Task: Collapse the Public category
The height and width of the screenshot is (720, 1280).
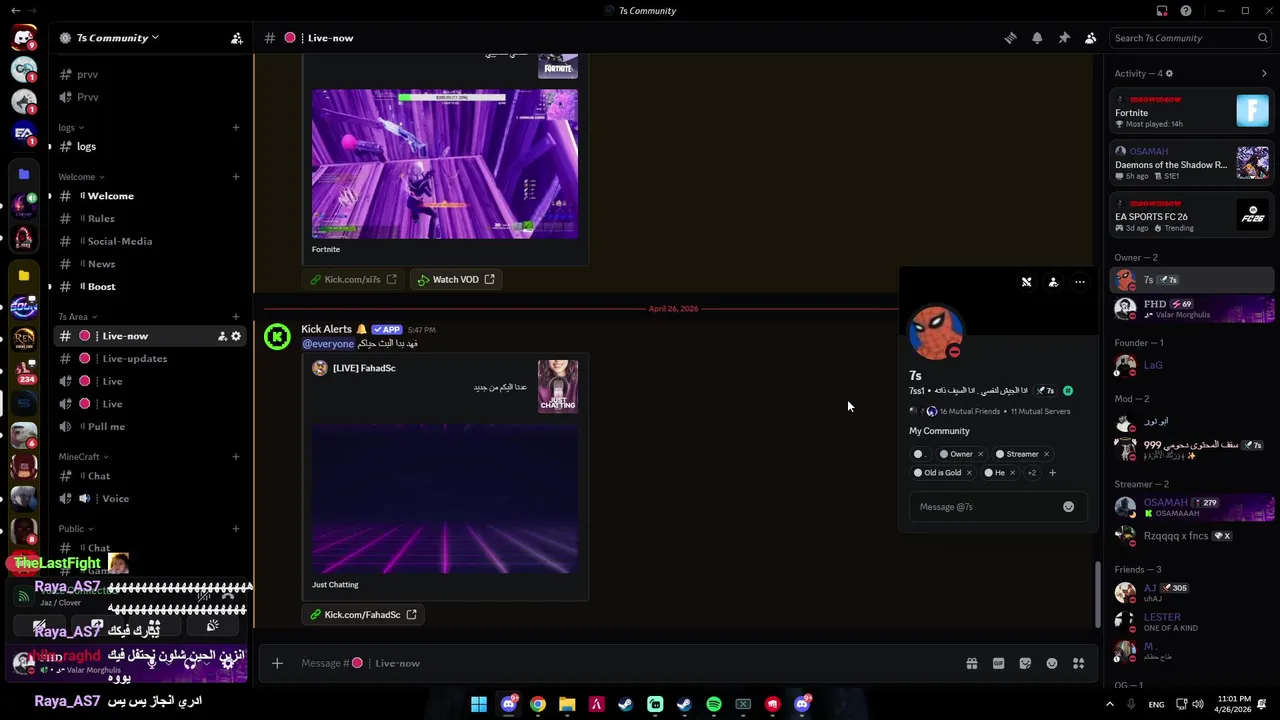Action: (x=75, y=529)
